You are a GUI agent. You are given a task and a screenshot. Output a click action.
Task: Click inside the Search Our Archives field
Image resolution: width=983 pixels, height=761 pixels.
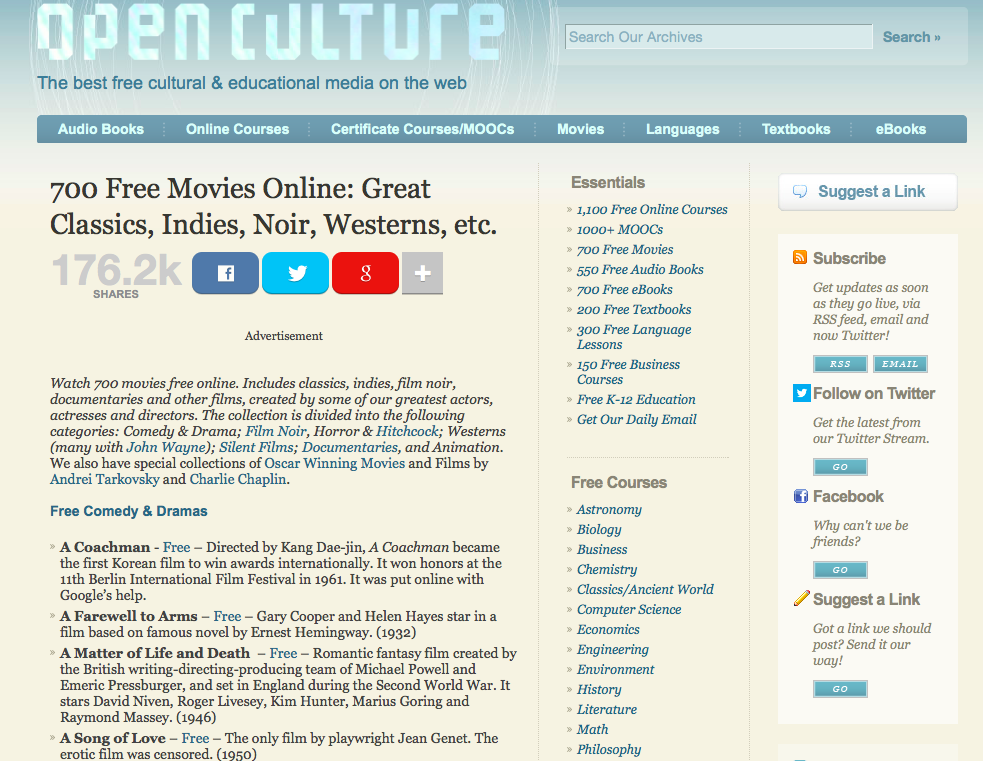pos(718,37)
